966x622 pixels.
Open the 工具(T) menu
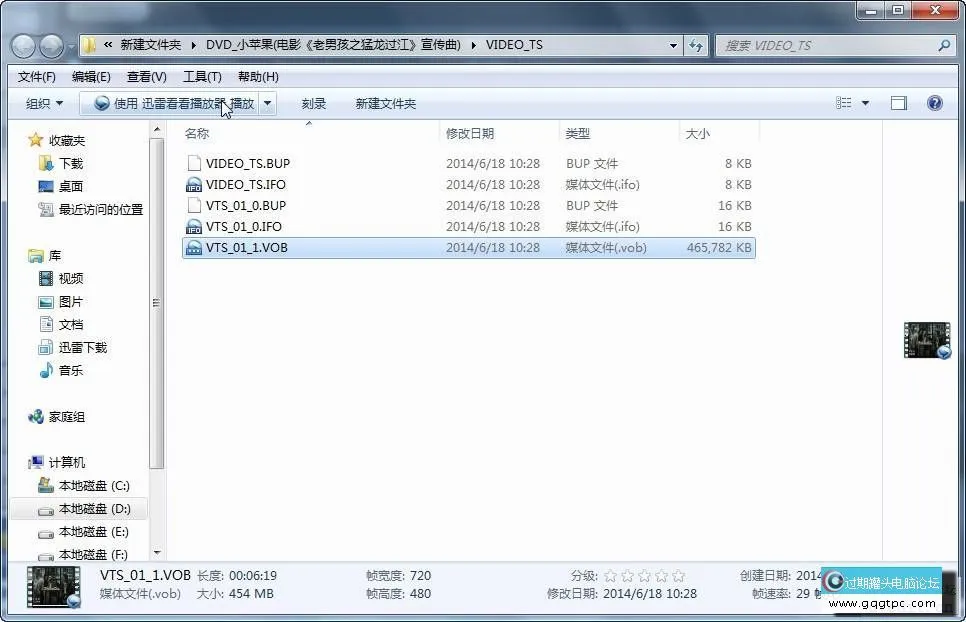tap(201, 76)
